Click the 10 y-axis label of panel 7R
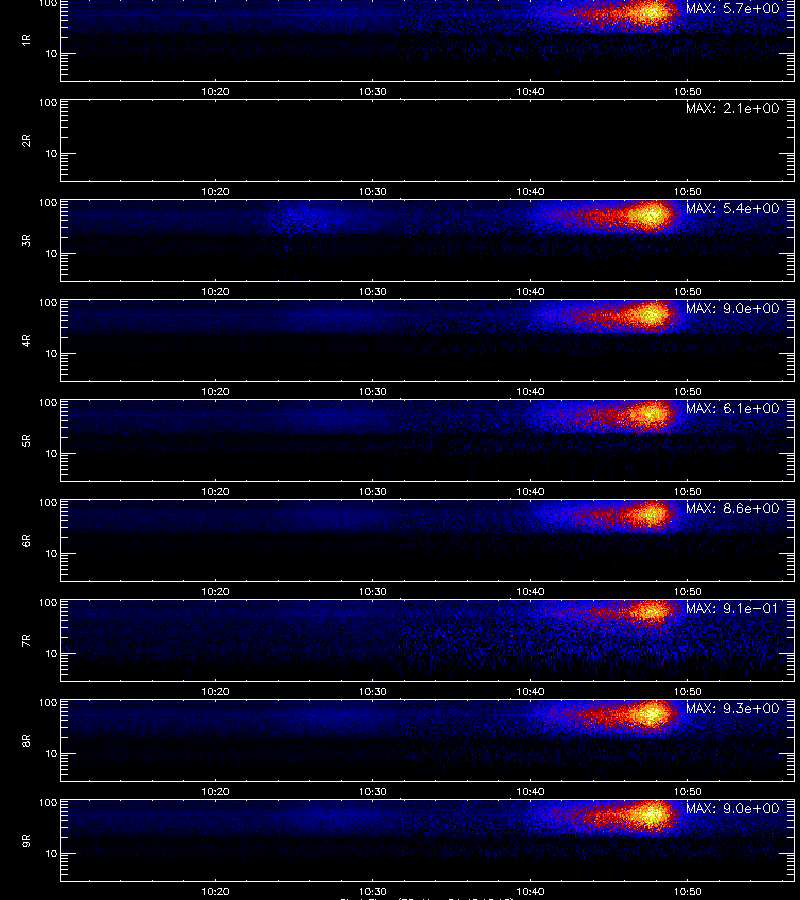 [51, 654]
